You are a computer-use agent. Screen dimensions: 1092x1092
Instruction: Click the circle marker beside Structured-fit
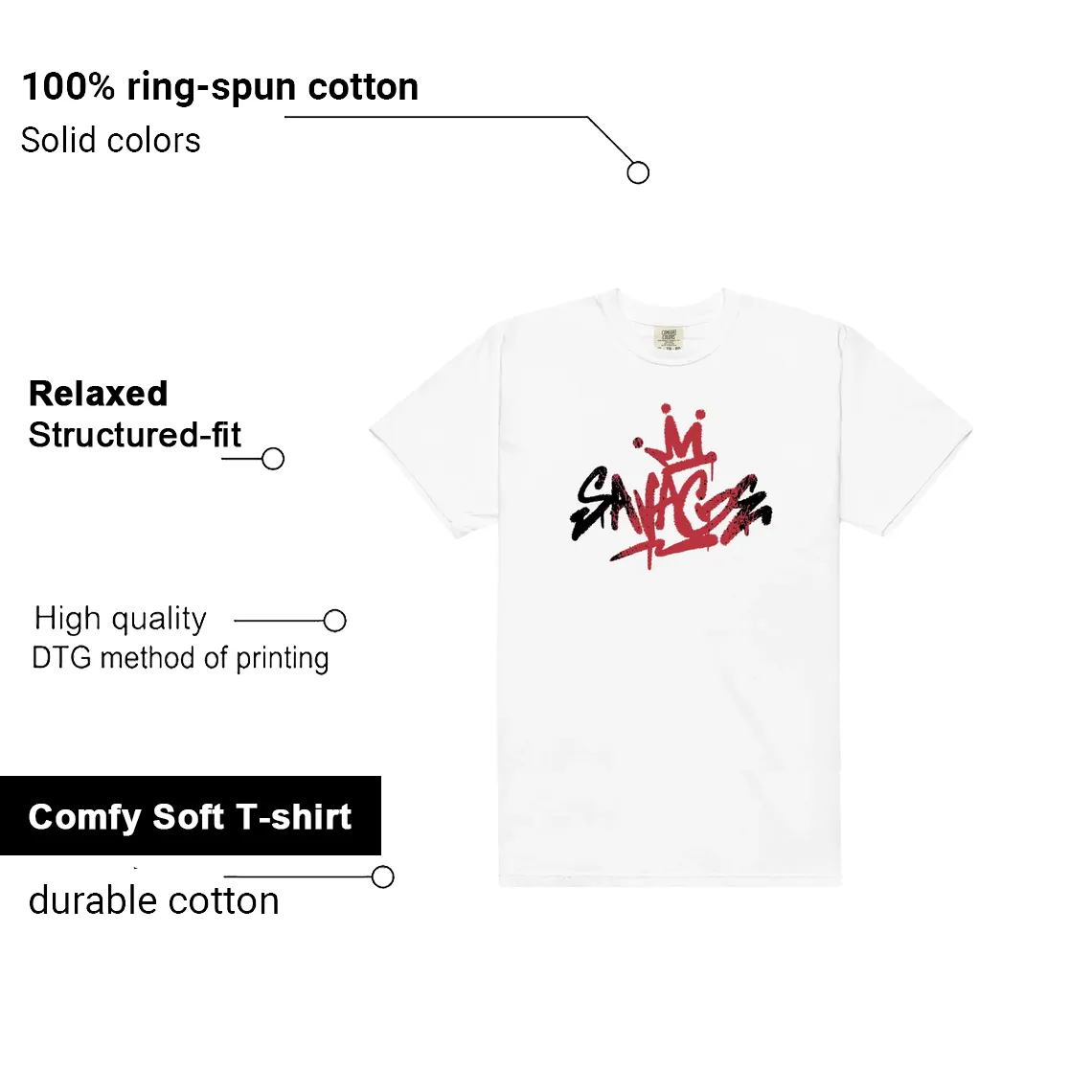coord(273,459)
